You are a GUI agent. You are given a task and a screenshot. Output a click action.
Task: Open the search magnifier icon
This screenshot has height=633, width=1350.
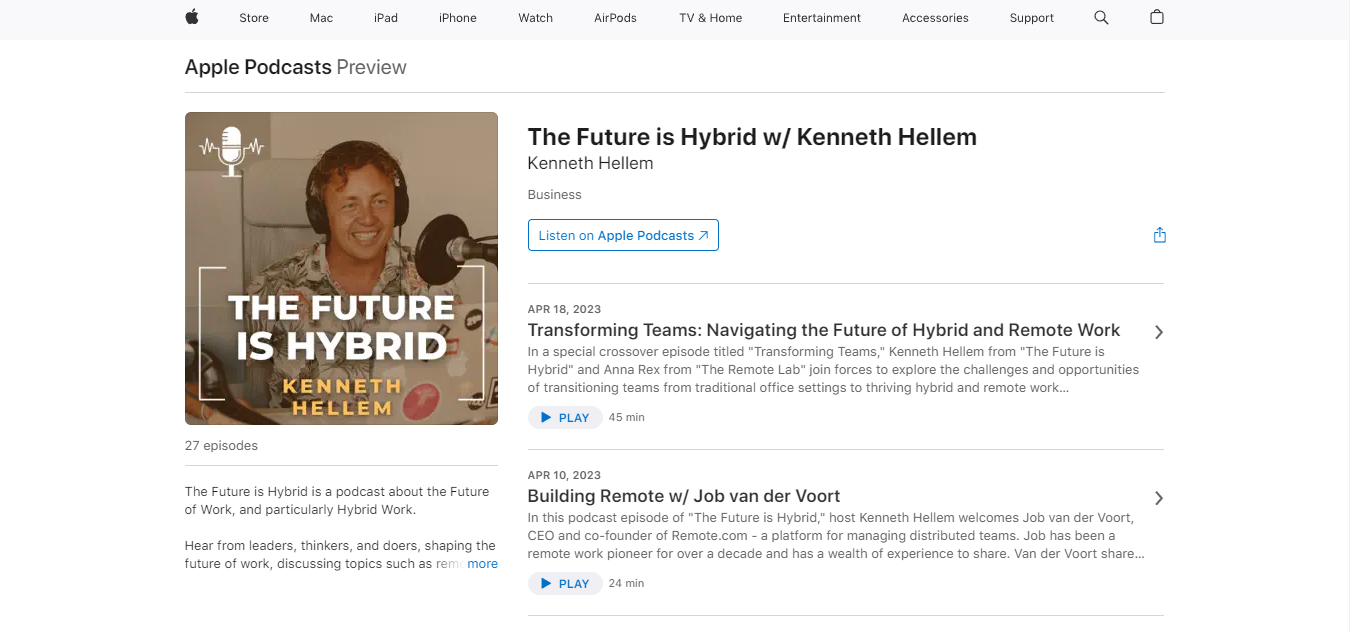coord(1101,17)
